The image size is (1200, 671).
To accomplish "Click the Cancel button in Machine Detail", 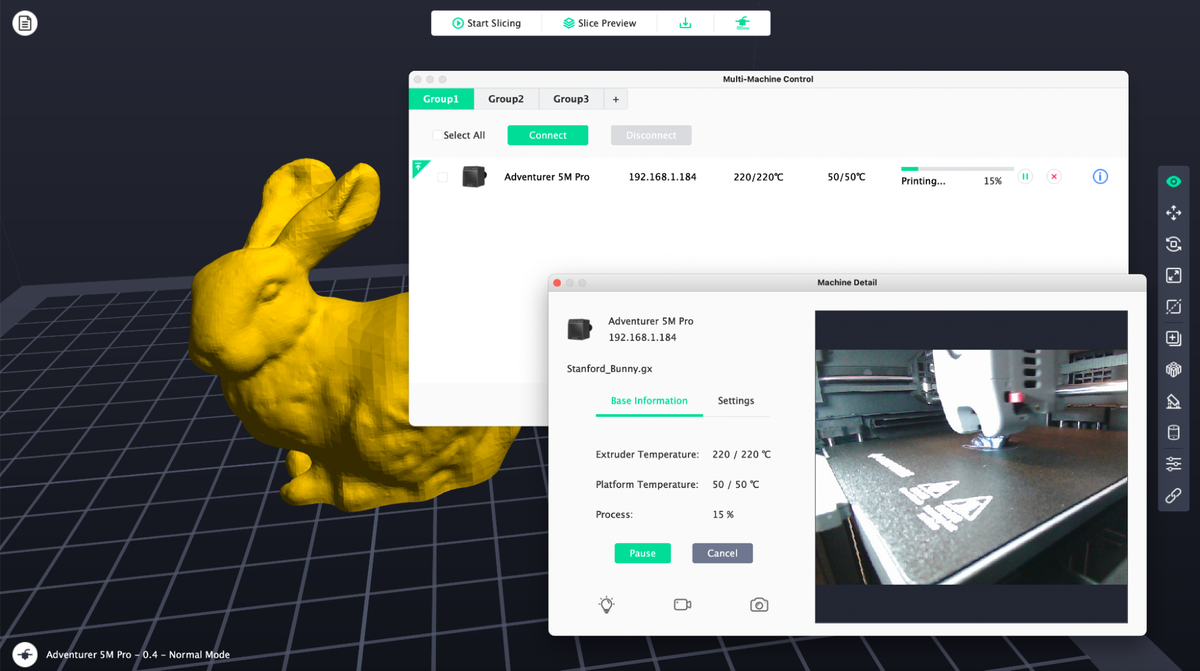I will [722, 553].
